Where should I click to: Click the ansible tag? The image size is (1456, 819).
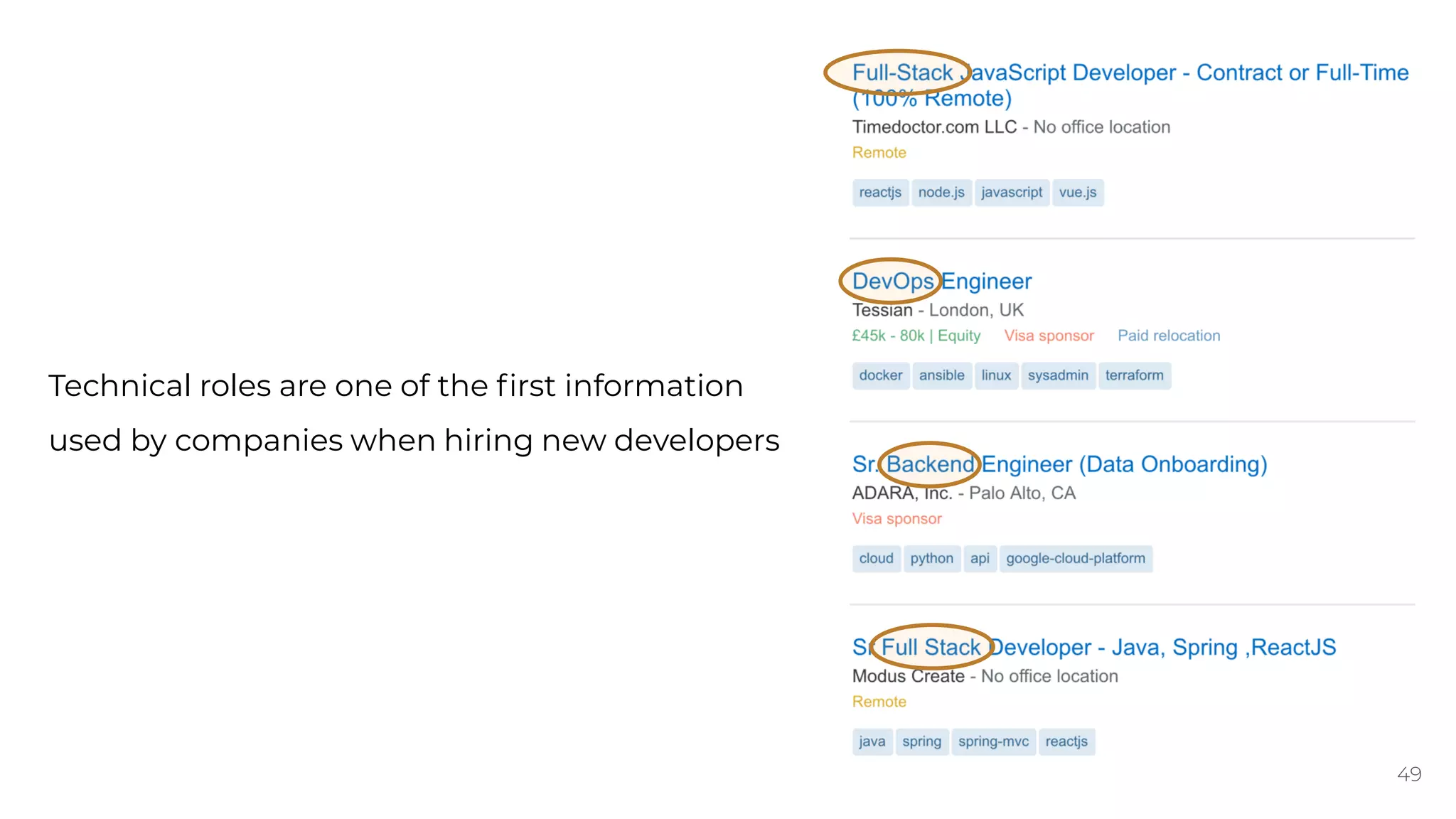(942, 375)
